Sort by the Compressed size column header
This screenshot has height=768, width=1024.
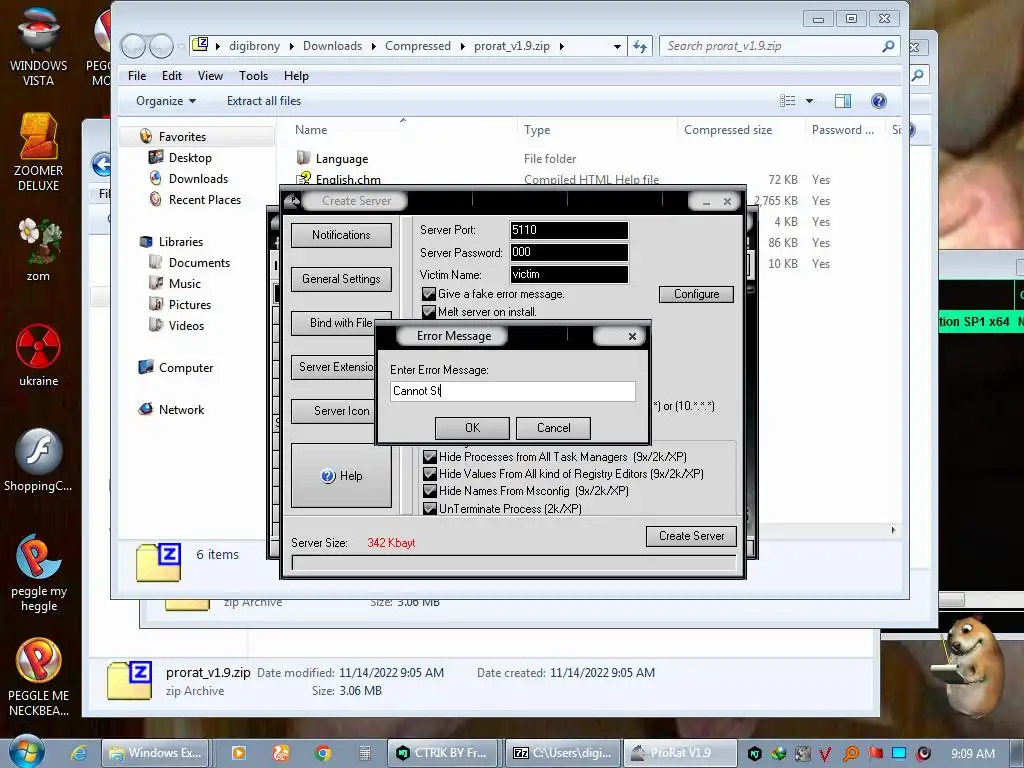728,130
